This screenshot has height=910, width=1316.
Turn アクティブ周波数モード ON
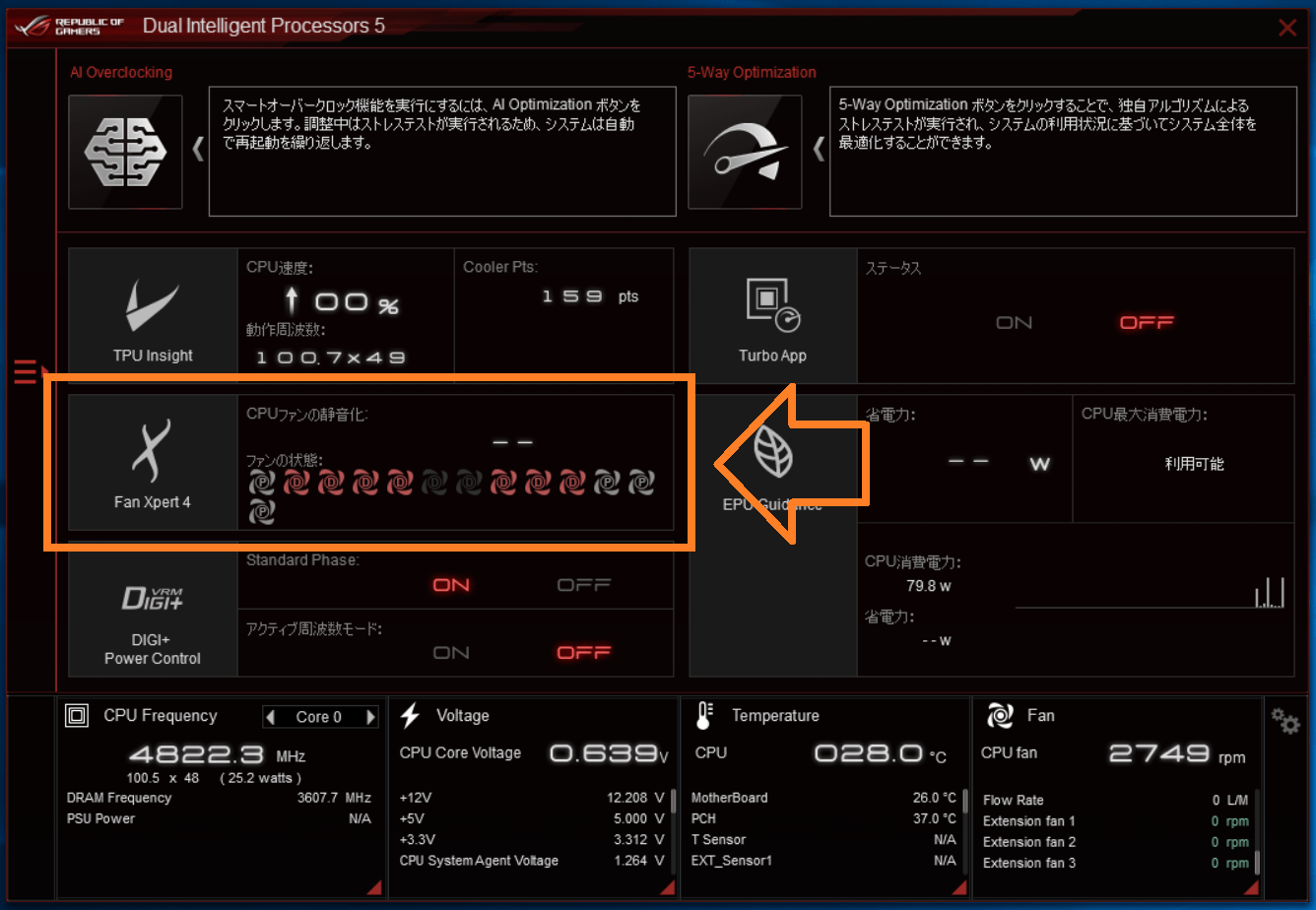pyautogui.click(x=451, y=652)
